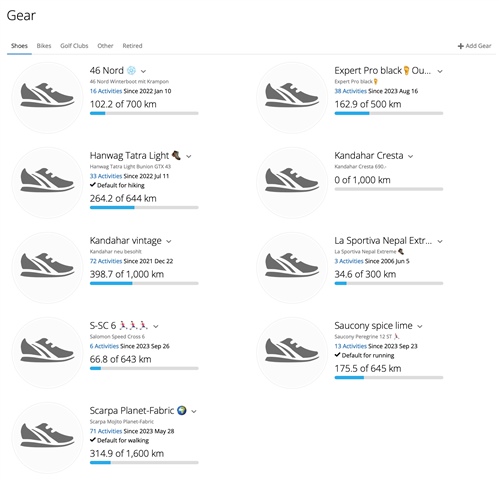Click the '102.2 of 700 km' text
This screenshot has height=480, width=499.
[123, 104]
